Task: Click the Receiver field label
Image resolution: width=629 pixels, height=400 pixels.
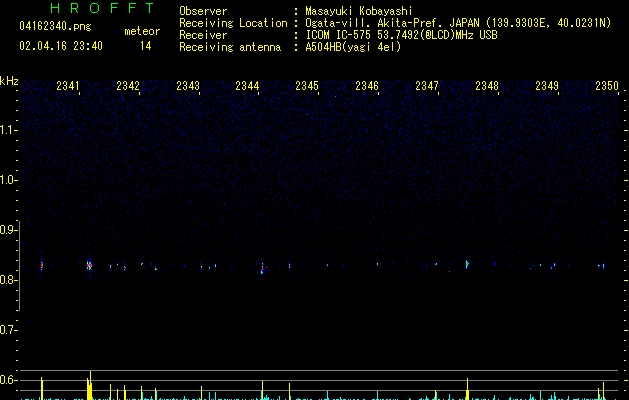Action: [x=203, y=35]
